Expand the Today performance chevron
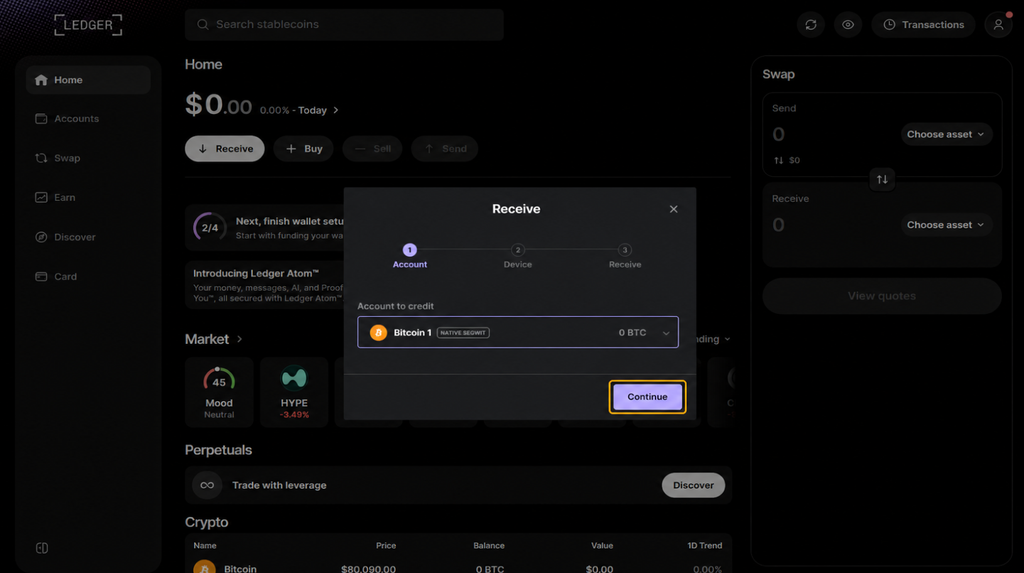 336,110
